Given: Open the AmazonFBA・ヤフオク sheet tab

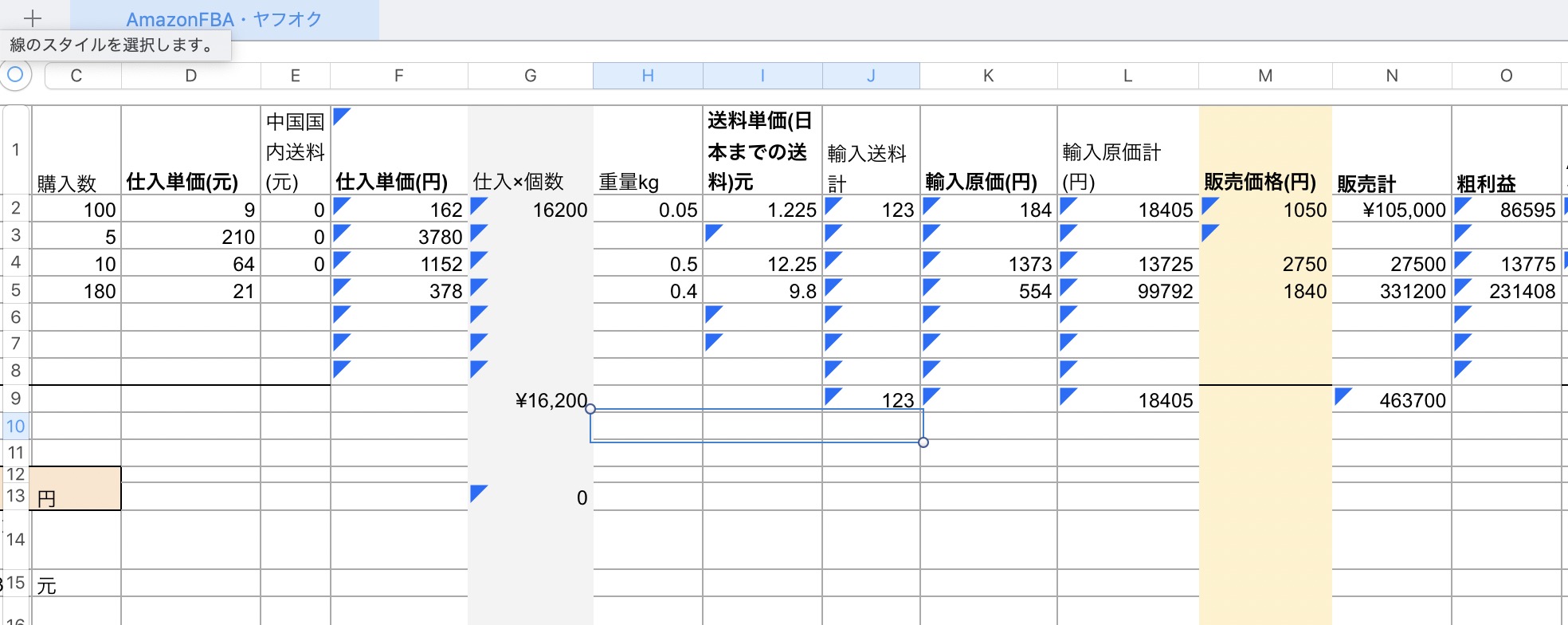Looking at the screenshot, I should coord(224,19).
